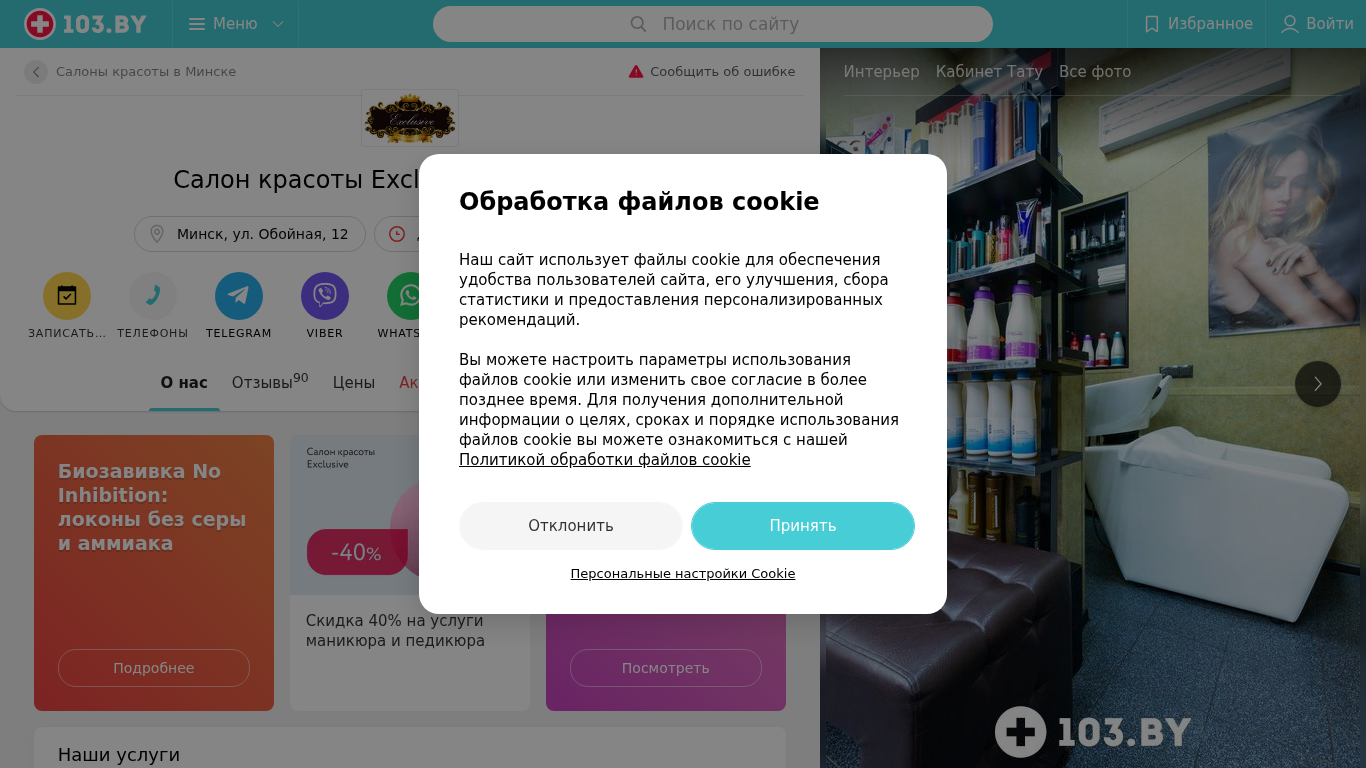Accept cookies with Принять button

803,526
